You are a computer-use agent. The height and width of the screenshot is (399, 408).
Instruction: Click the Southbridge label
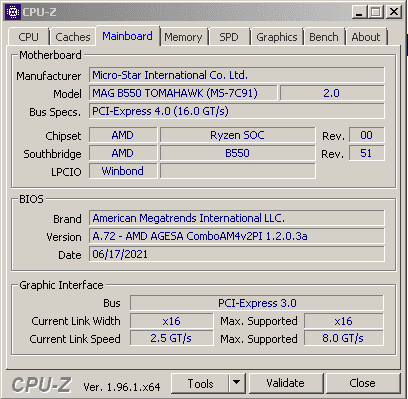(52, 154)
